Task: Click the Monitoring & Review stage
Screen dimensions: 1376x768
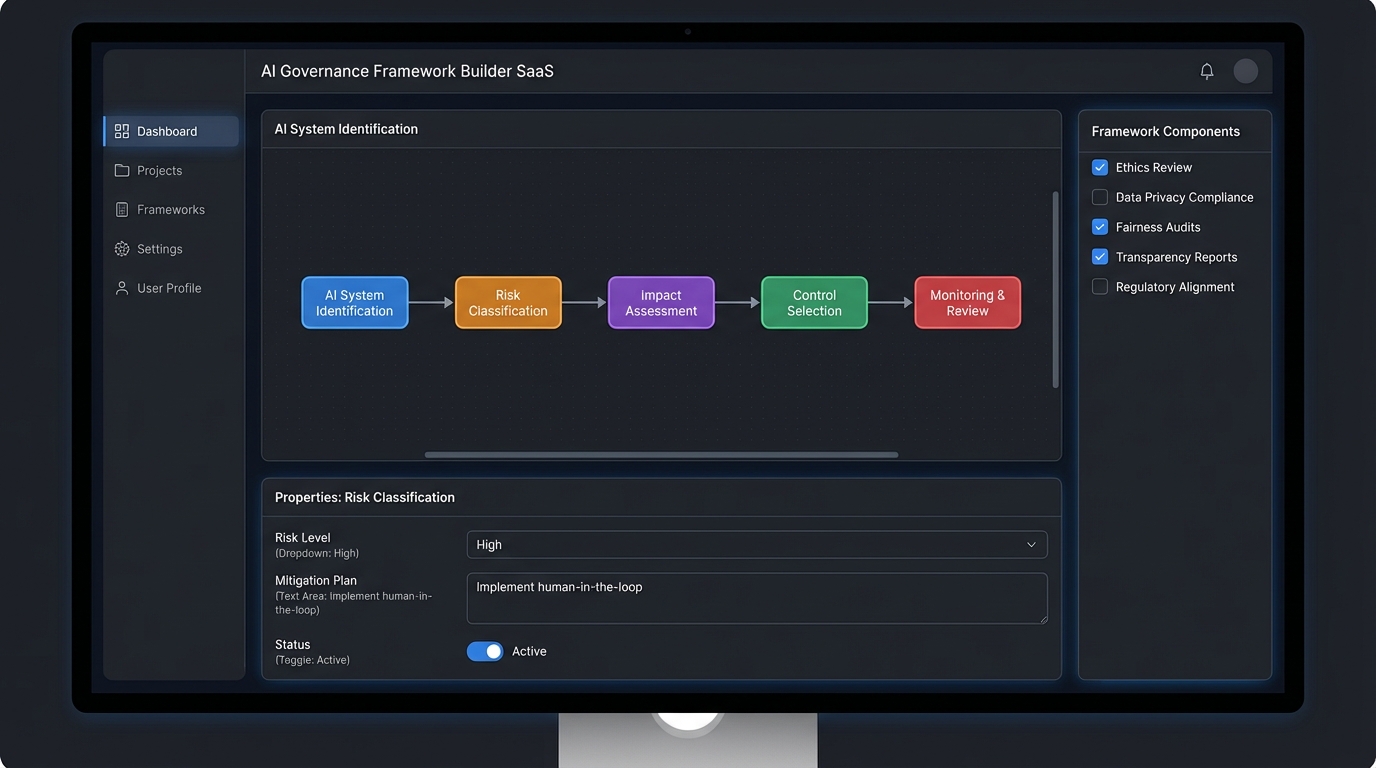Action: [967, 302]
